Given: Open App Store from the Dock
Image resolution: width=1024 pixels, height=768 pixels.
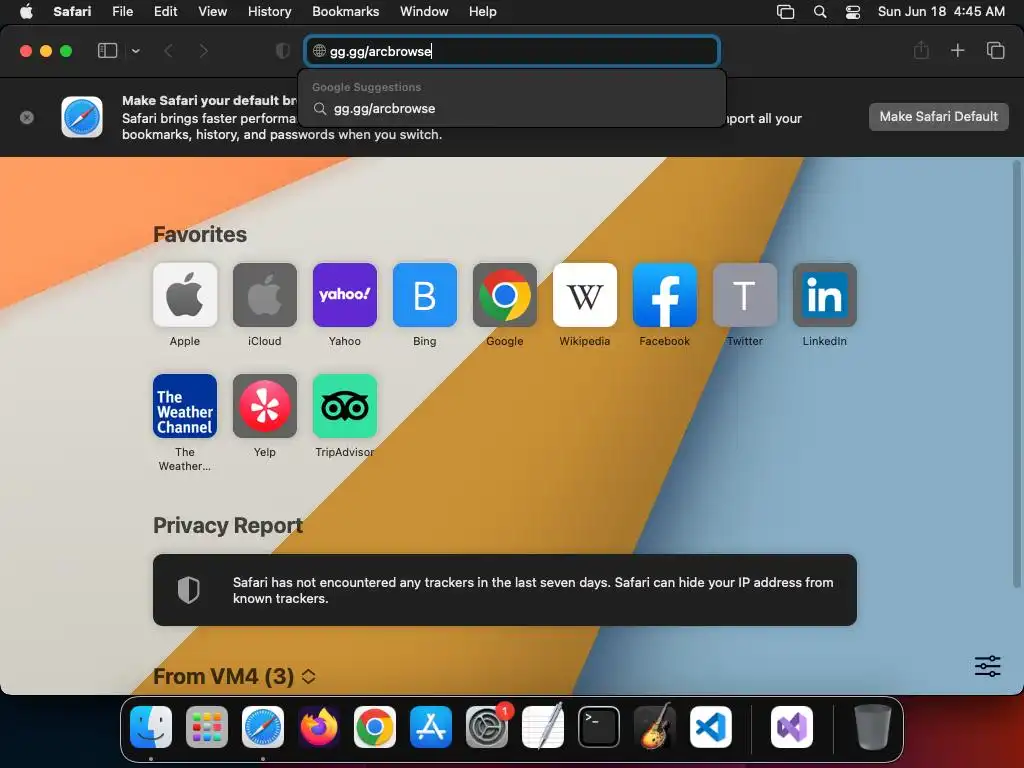Looking at the screenshot, I should (431, 727).
